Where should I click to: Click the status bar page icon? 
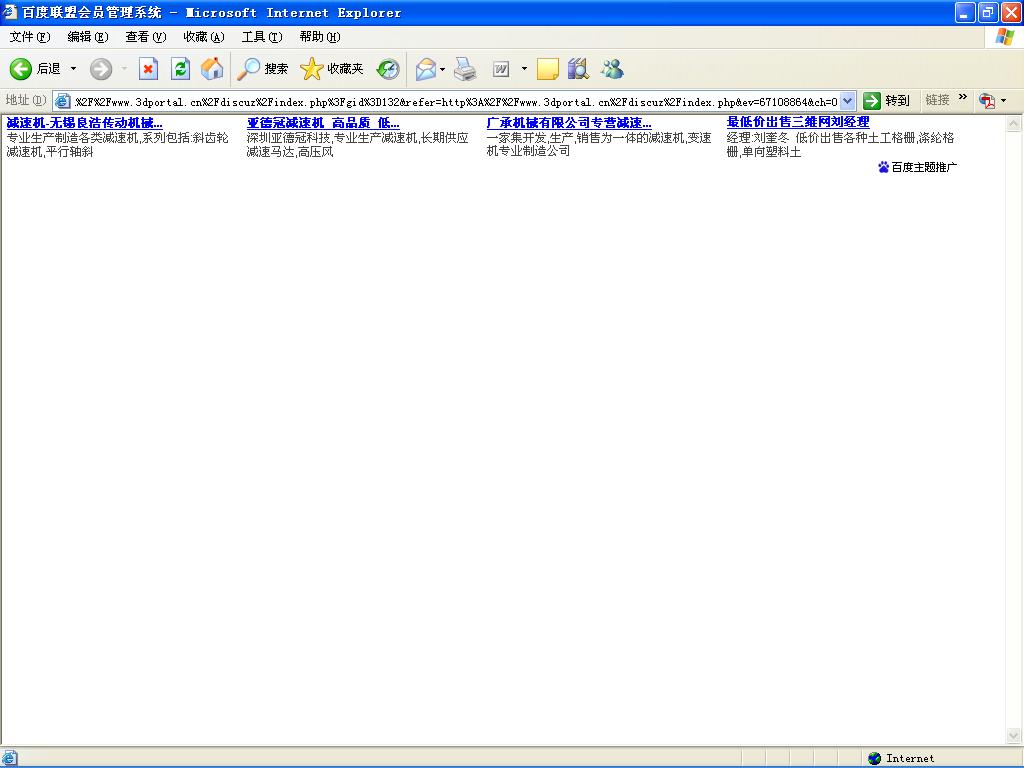point(9,758)
